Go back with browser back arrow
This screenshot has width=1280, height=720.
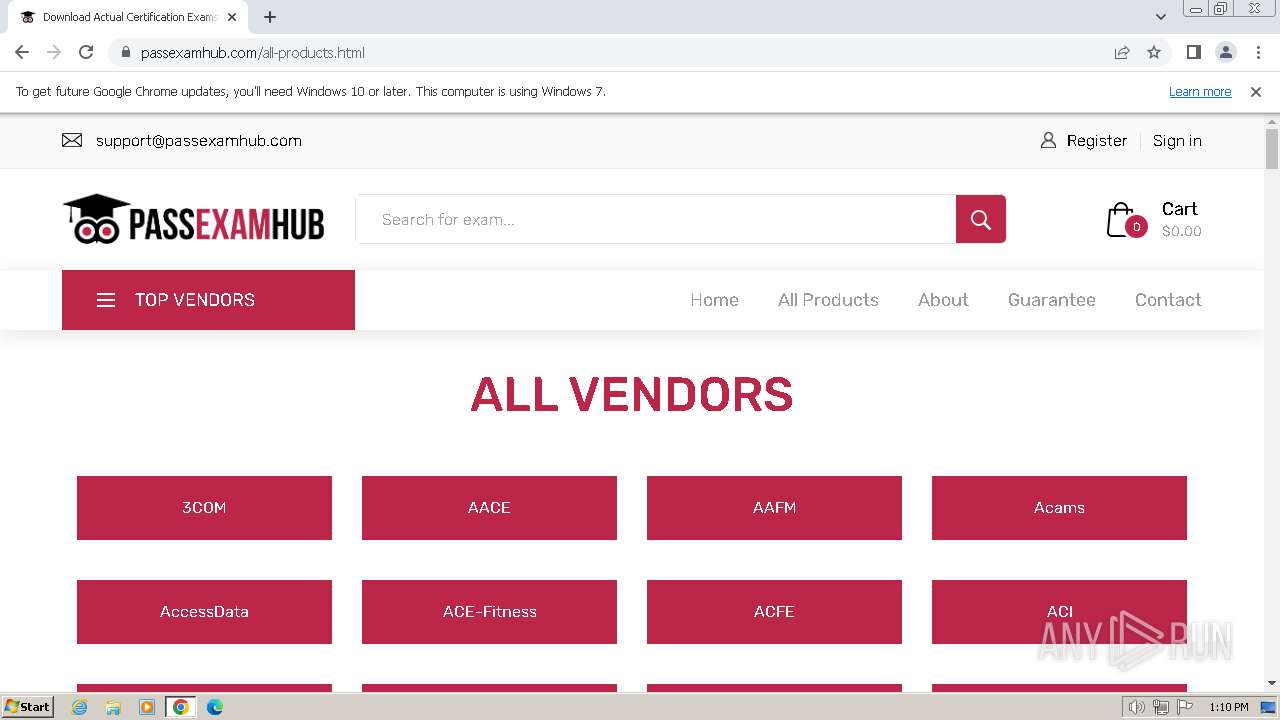pyautogui.click(x=22, y=52)
